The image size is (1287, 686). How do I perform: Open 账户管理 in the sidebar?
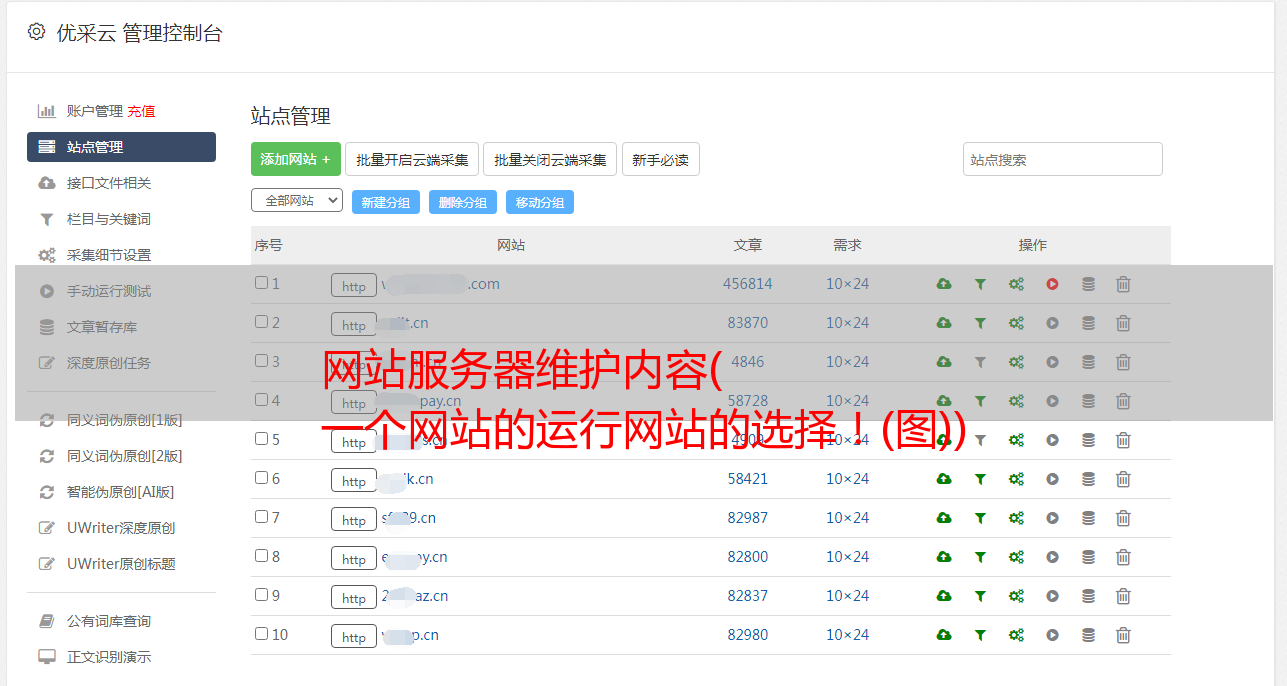coord(95,111)
